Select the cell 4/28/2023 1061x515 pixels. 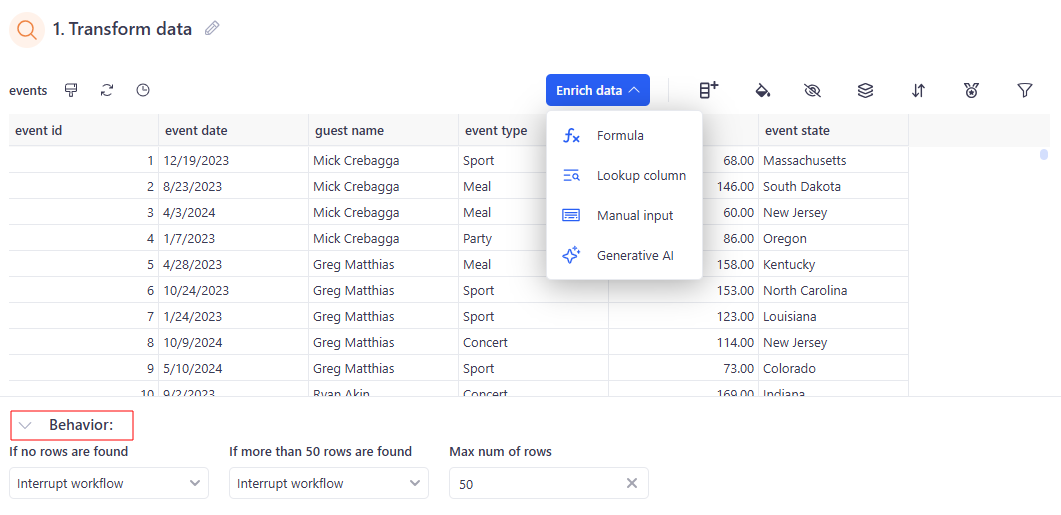(233, 264)
